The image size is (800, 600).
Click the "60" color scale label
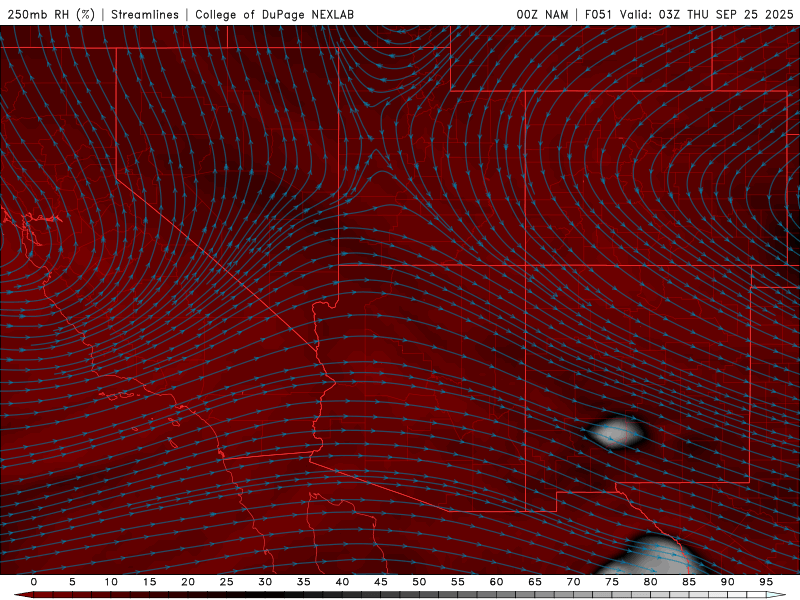[x=496, y=582]
